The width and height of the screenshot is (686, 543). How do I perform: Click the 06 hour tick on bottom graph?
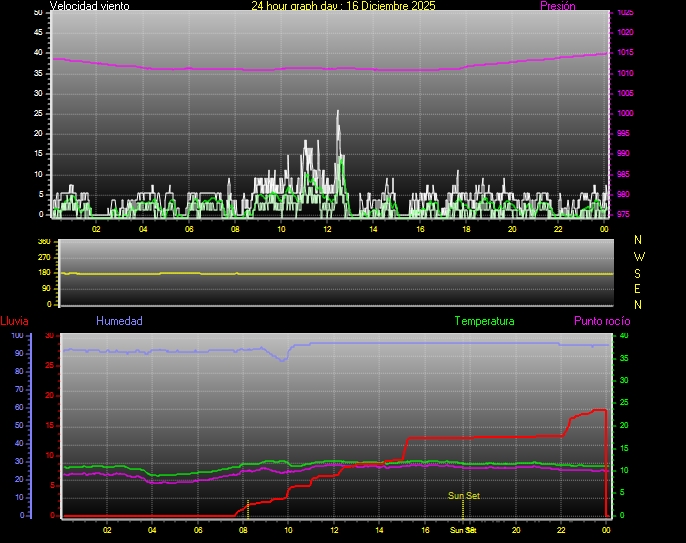pos(198,531)
